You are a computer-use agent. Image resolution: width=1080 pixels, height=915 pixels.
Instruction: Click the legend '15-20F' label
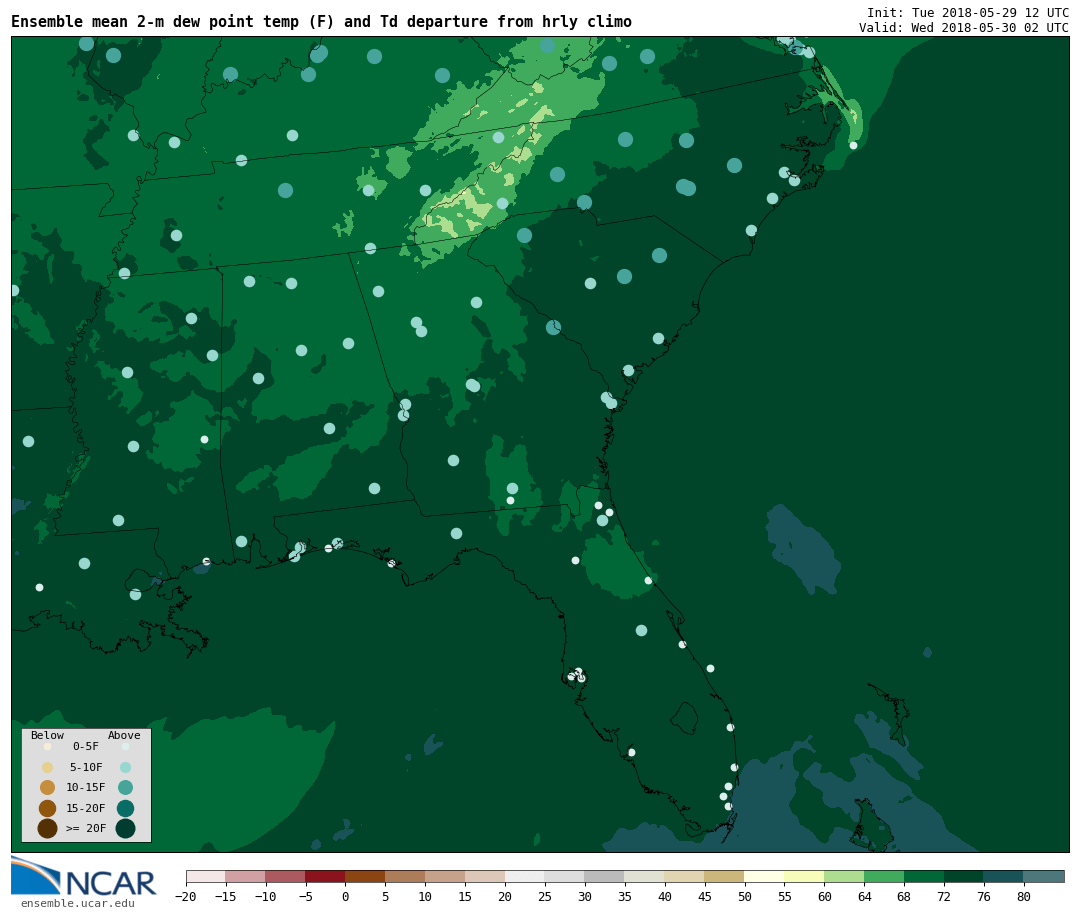[x=85, y=808]
